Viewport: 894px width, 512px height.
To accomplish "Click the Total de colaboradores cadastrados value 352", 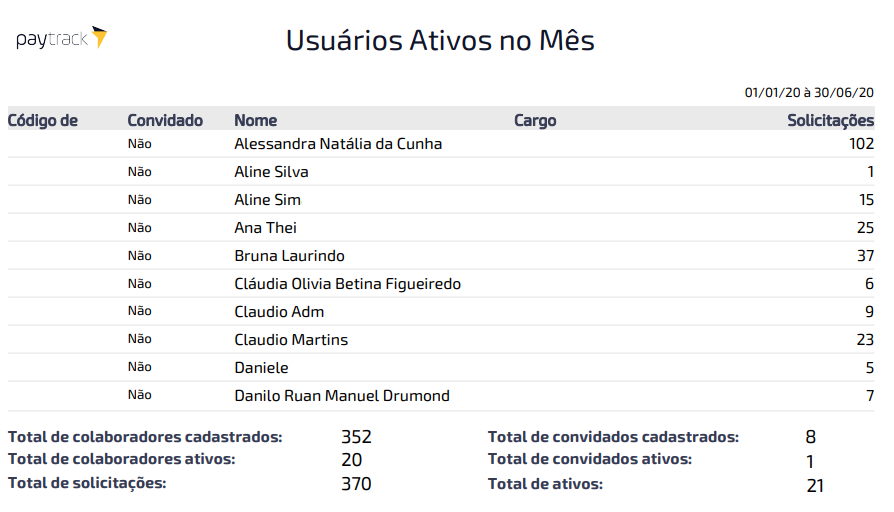I will tap(356, 437).
